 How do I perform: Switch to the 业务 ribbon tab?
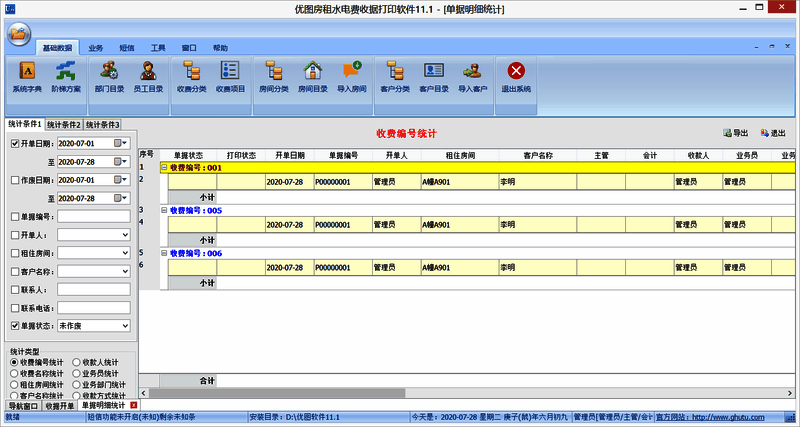pyautogui.click(x=96, y=47)
